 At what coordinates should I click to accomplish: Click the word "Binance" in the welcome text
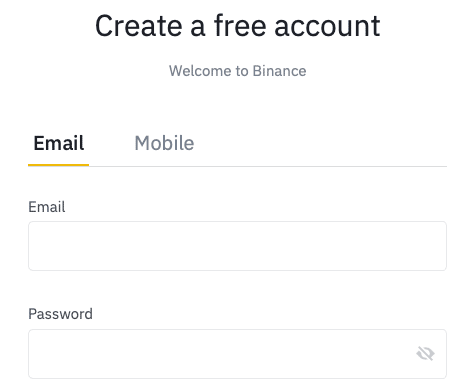pos(279,71)
